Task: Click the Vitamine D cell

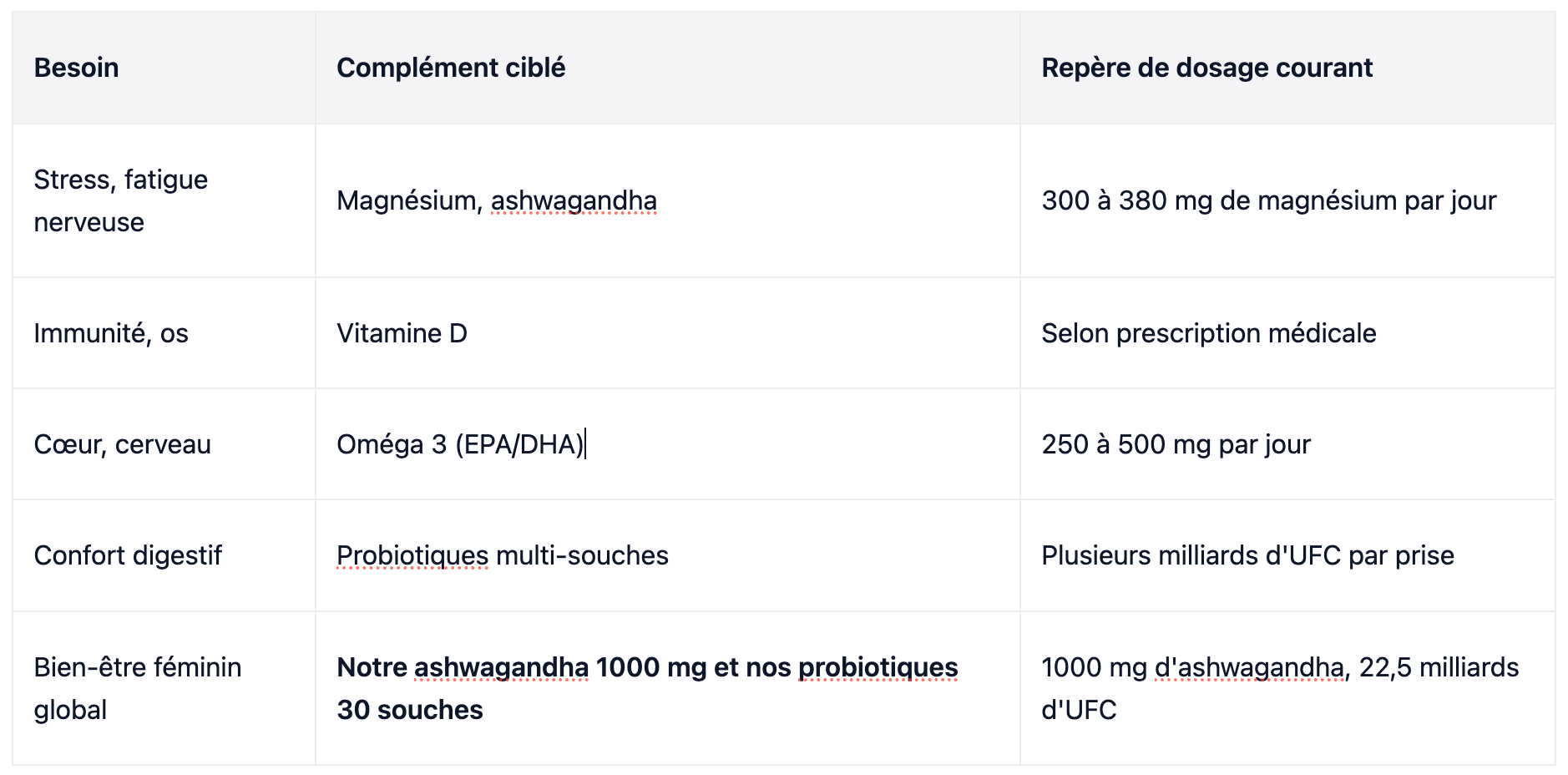Action: pyautogui.click(x=667, y=333)
